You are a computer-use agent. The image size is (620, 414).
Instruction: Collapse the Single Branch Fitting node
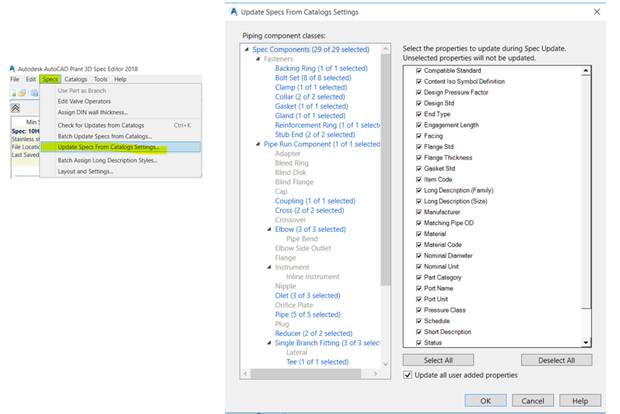tap(268, 342)
